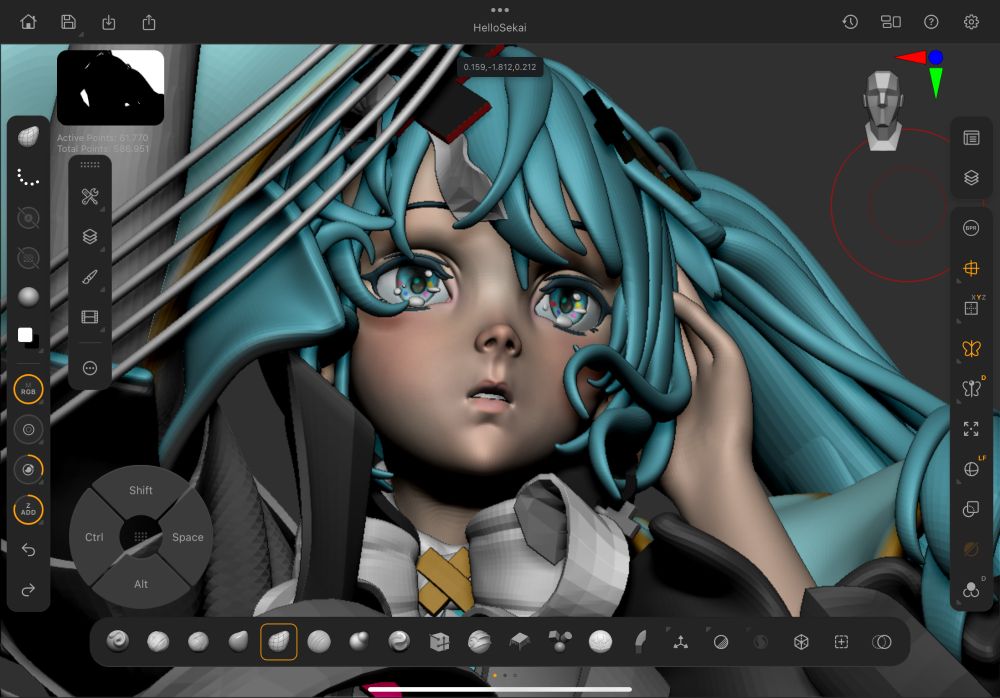Image resolution: width=1000 pixels, height=698 pixels.
Task: Toggle the LF globe icon
Action: coord(972,468)
